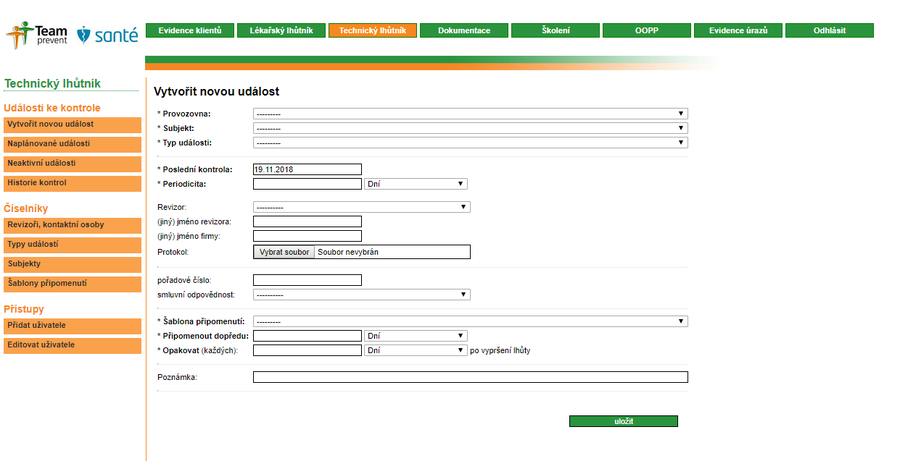Expand the Typ události dropdown
The image size is (900, 461).
pyautogui.click(x=470, y=142)
